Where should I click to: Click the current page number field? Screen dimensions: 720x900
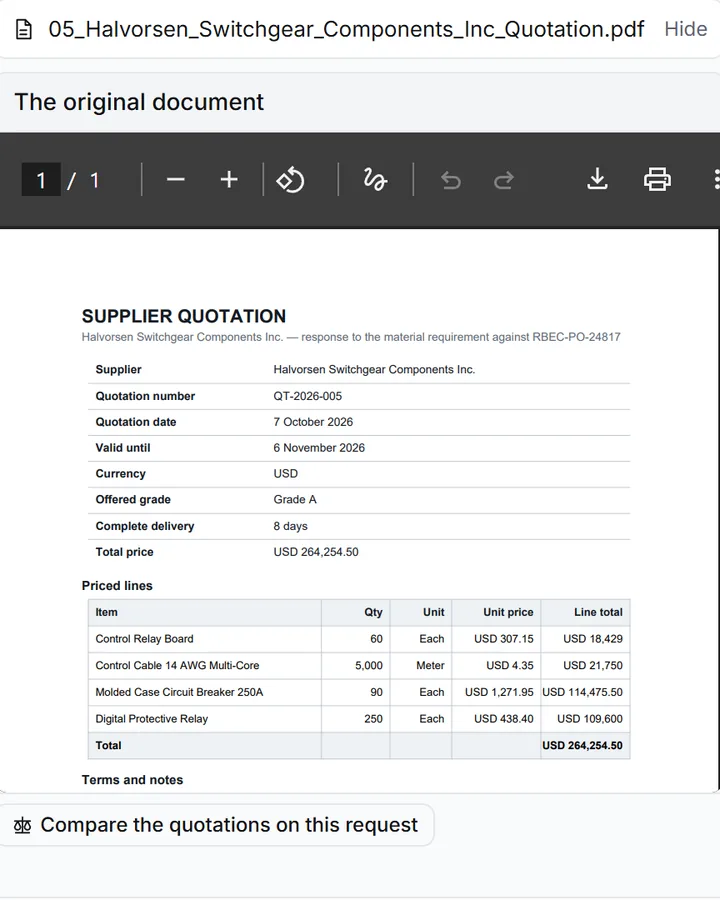(41, 180)
